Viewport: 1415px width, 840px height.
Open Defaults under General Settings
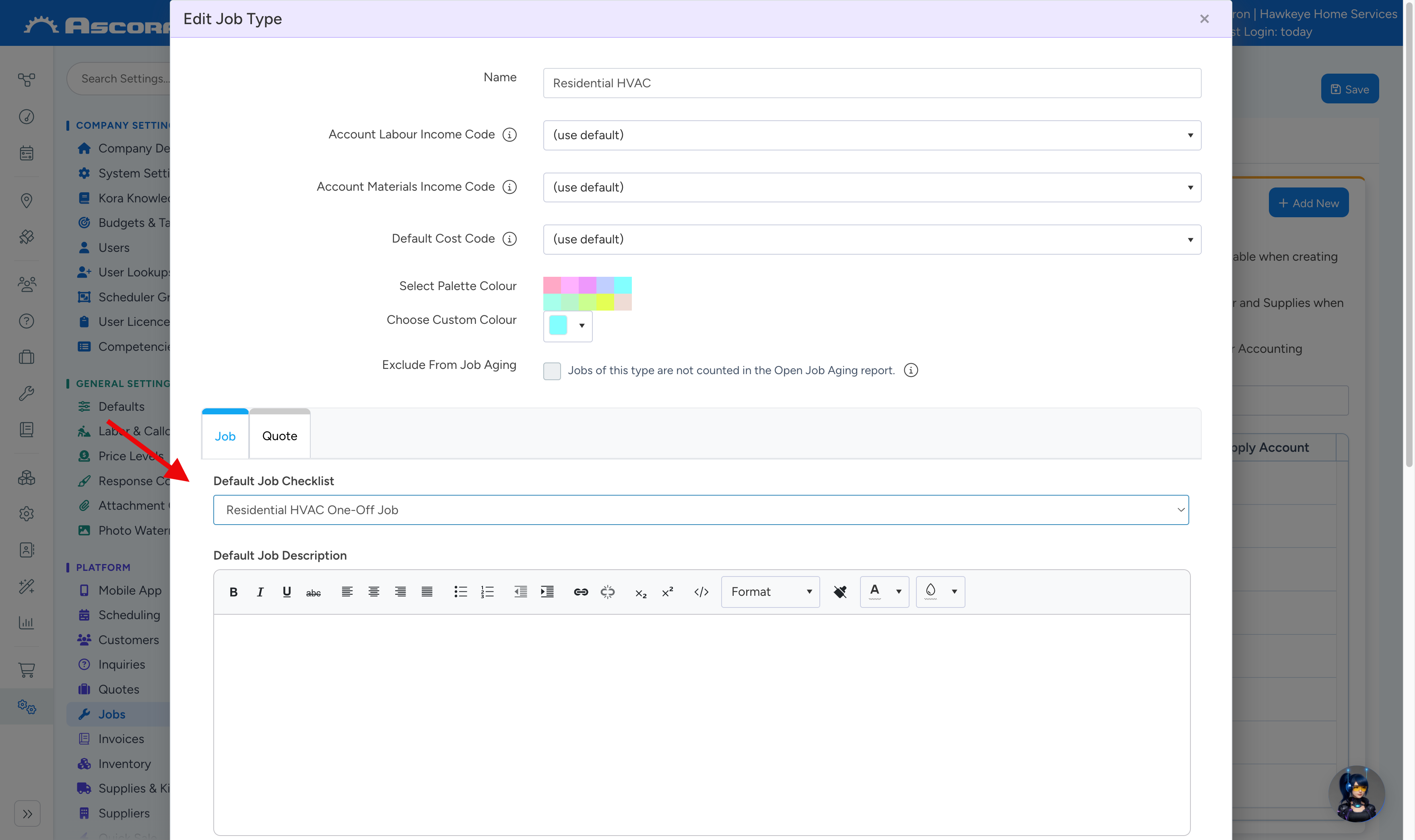point(121,406)
